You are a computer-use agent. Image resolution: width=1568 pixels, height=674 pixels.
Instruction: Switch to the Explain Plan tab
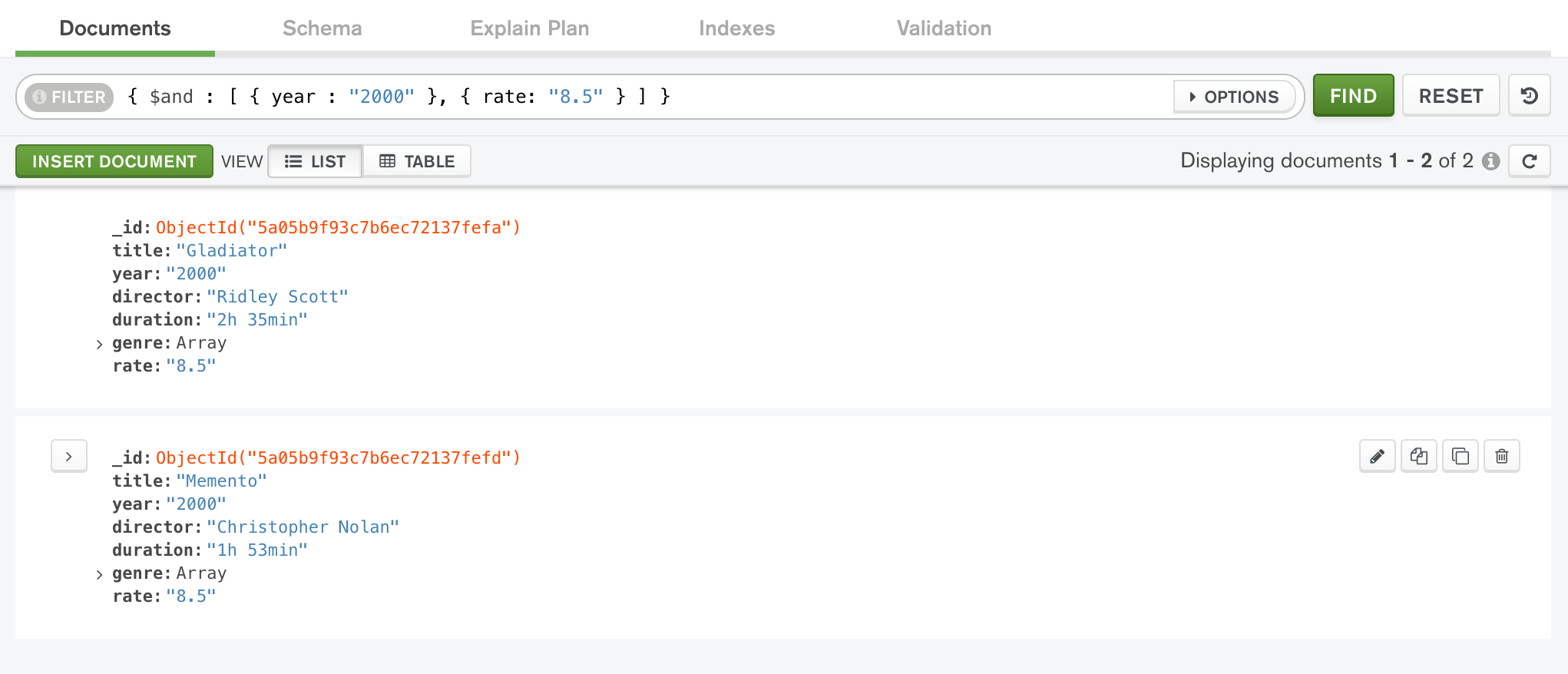click(530, 28)
